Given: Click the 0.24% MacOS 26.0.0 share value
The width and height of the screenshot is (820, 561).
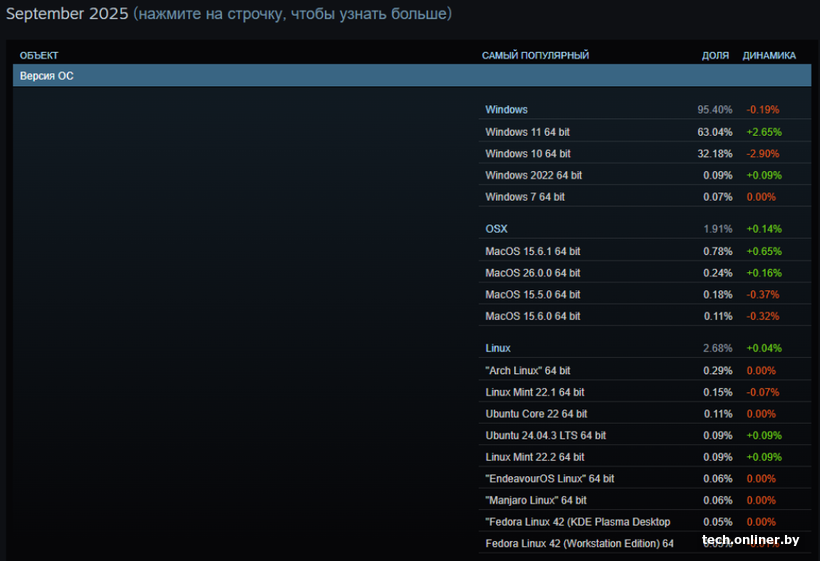Looking at the screenshot, I should tap(718, 273).
